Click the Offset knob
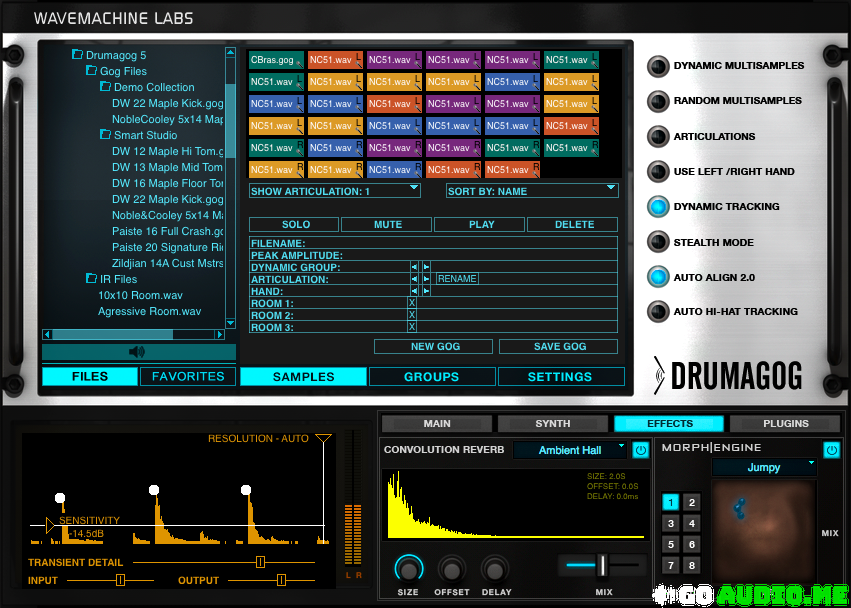The height and width of the screenshot is (608, 851). [x=452, y=569]
